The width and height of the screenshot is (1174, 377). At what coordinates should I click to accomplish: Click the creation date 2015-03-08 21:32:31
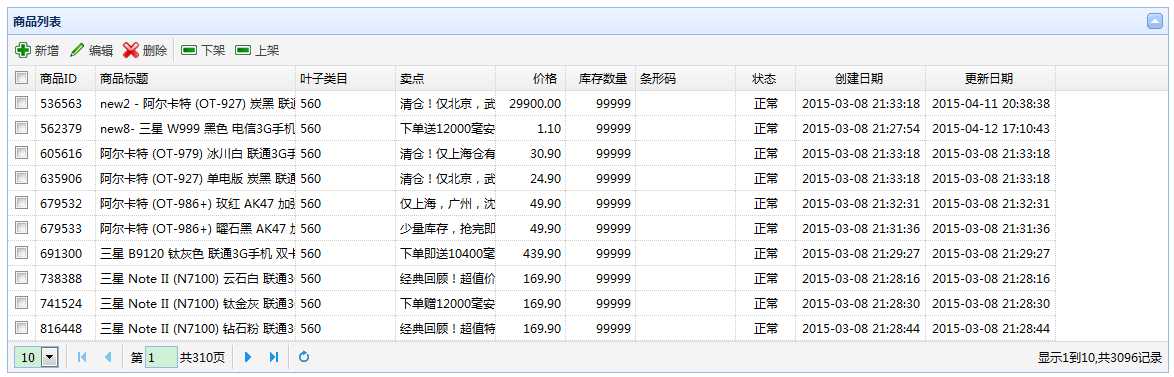coord(860,203)
